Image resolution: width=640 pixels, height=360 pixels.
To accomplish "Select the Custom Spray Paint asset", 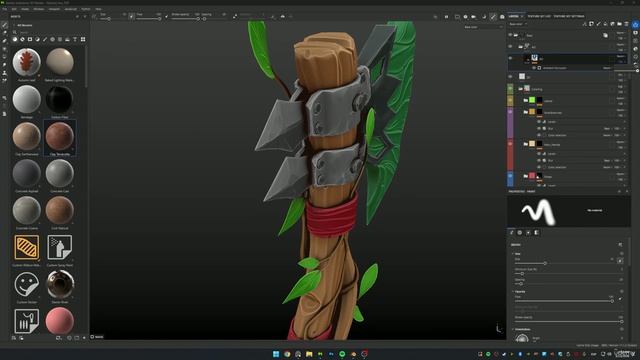I will (x=60, y=247).
